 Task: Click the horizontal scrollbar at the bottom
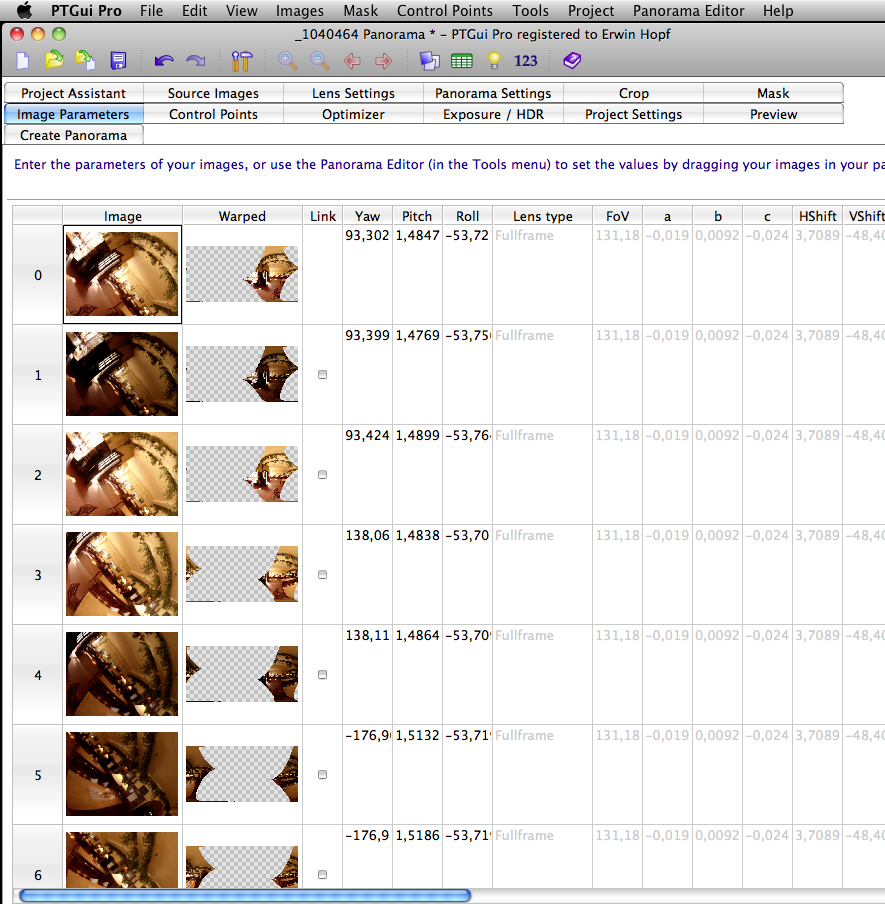coord(245,895)
